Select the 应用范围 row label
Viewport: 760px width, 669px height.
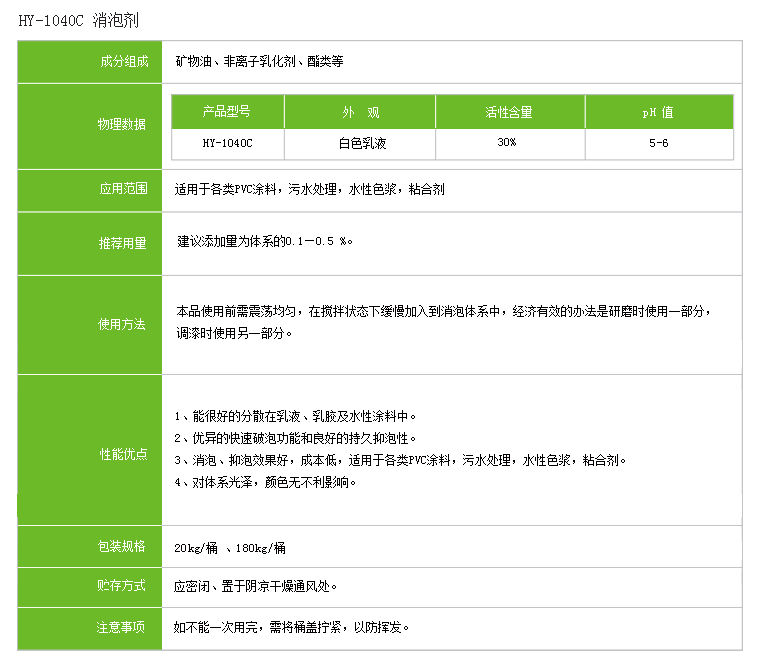click(x=121, y=188)
